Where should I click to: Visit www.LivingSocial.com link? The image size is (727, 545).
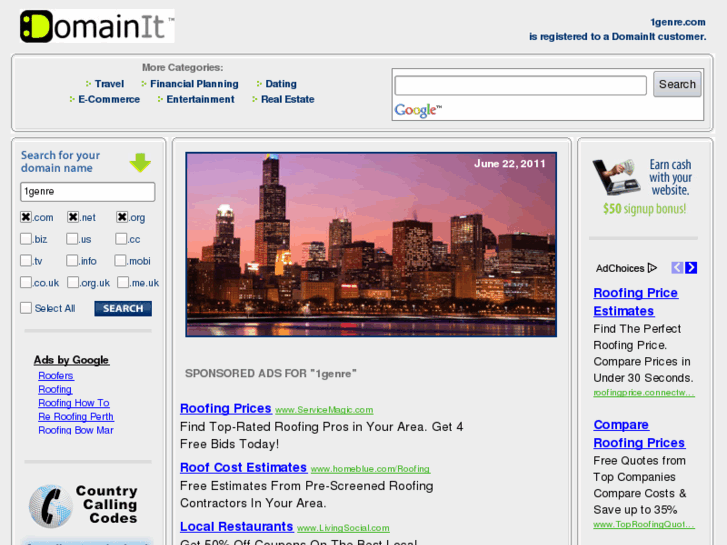point(343,528)
